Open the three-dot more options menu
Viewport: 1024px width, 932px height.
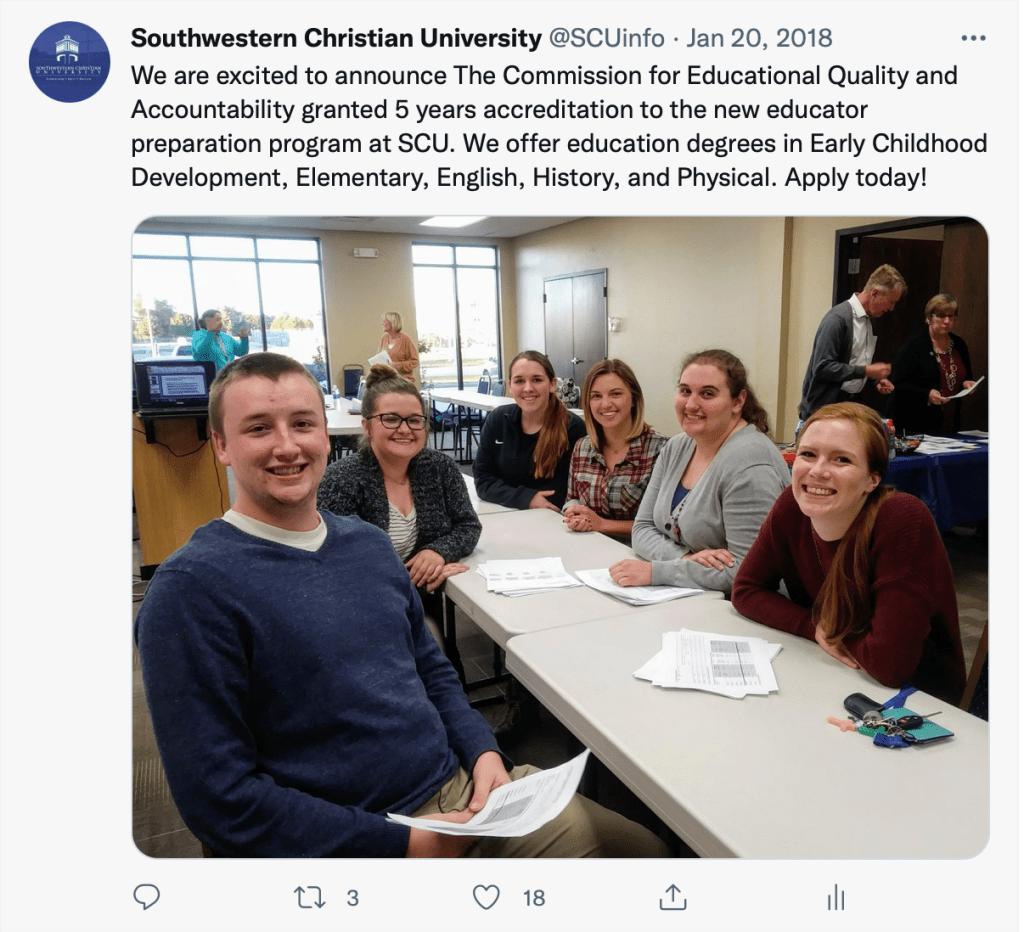(973, 39)
